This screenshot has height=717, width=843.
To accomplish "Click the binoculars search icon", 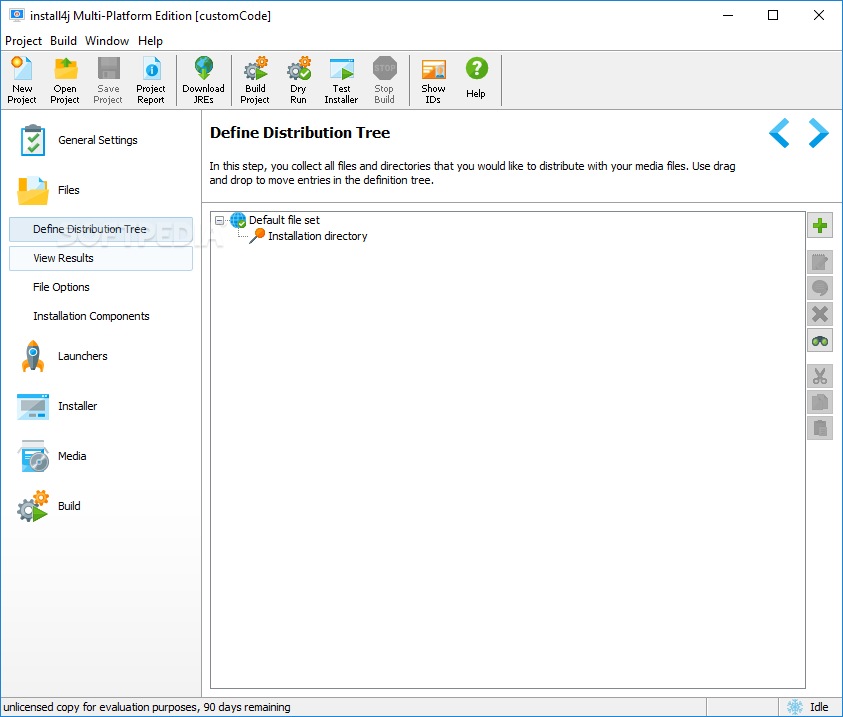I will [x=820, y=341].
